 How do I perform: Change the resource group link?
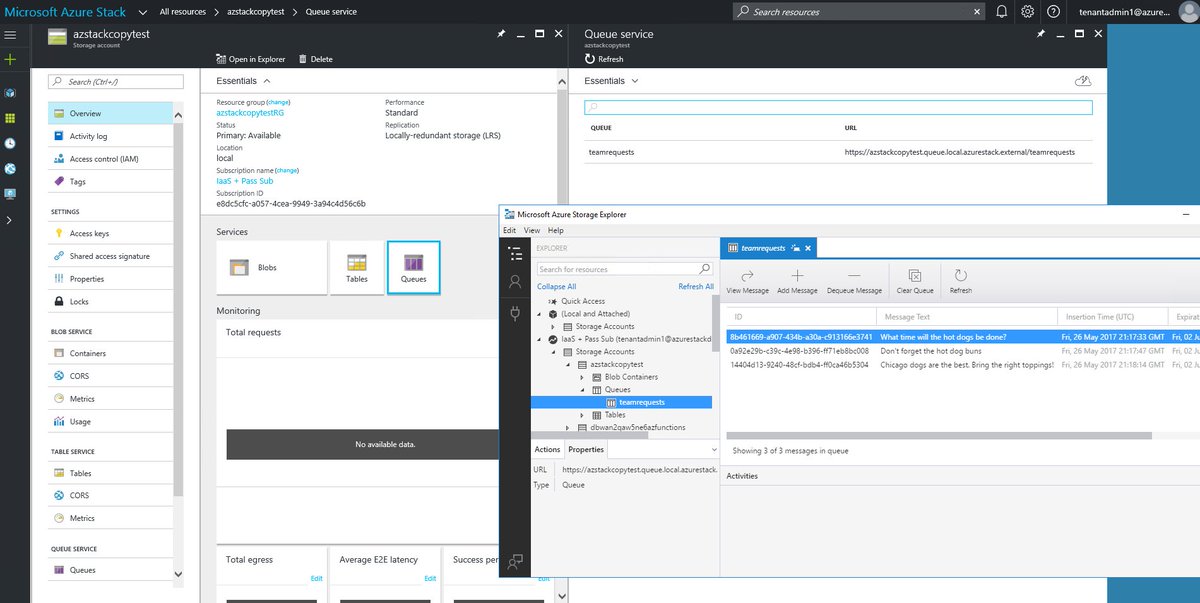point(278,102)
